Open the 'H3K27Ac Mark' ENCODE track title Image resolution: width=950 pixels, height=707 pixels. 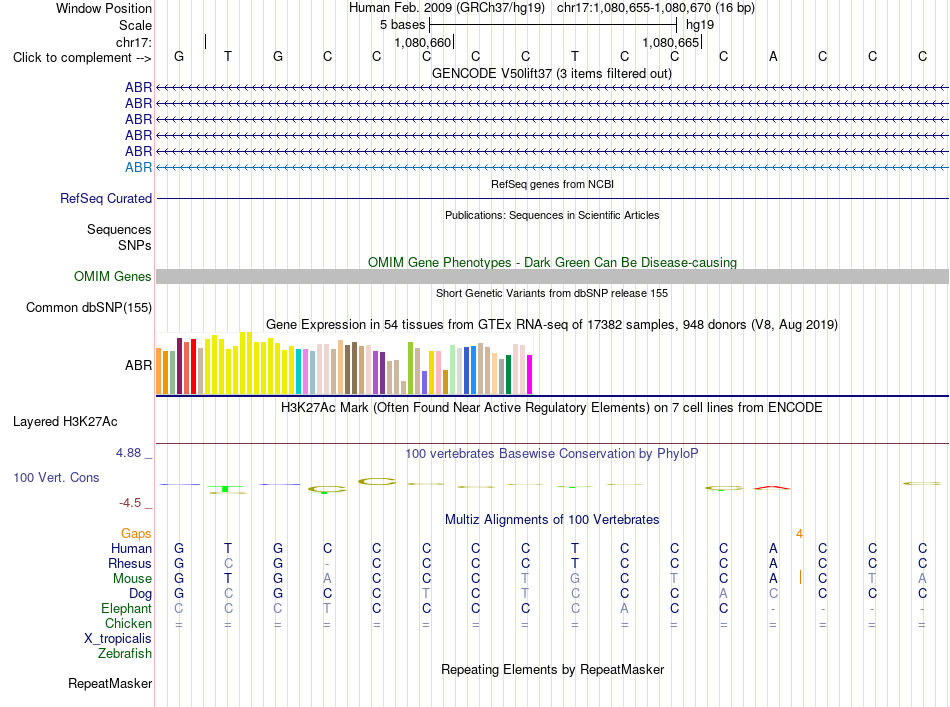coord(552,408)
